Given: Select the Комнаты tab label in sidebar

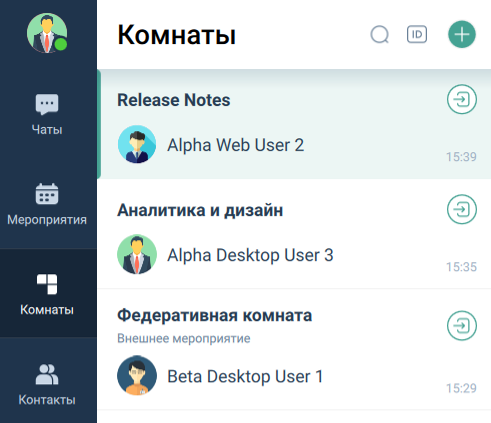Looking at the screenshot, I should click(x=47, y=310).
